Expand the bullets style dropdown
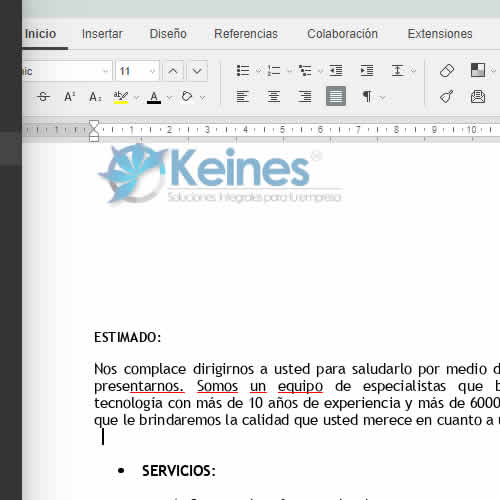The image size is (500, 500). click(x=258, y=71)
